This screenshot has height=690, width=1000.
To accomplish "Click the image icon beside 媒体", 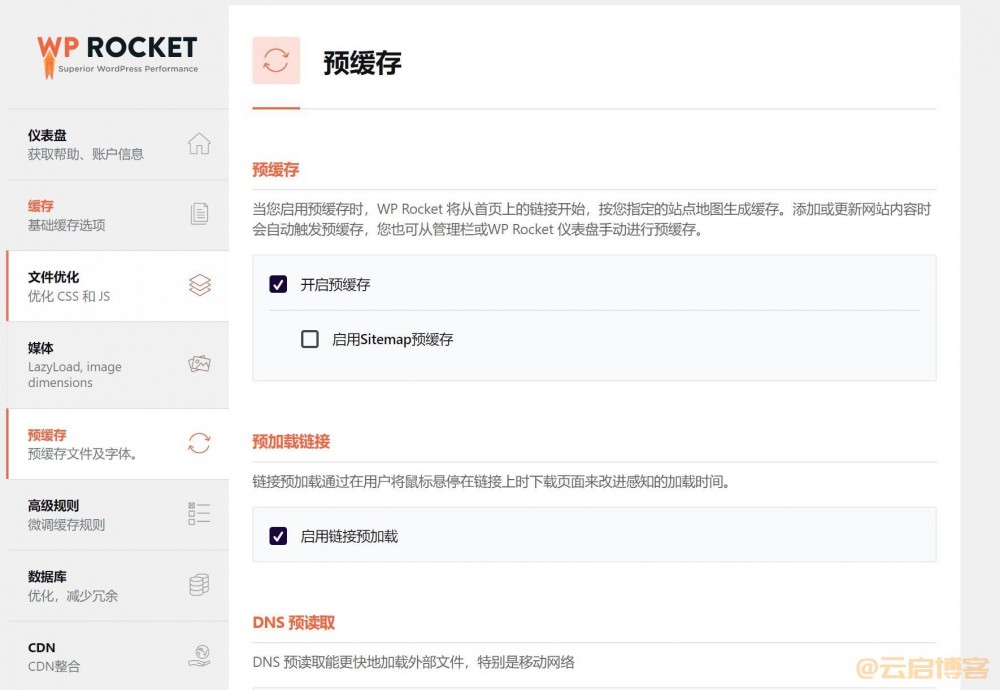I will point(199,365).
